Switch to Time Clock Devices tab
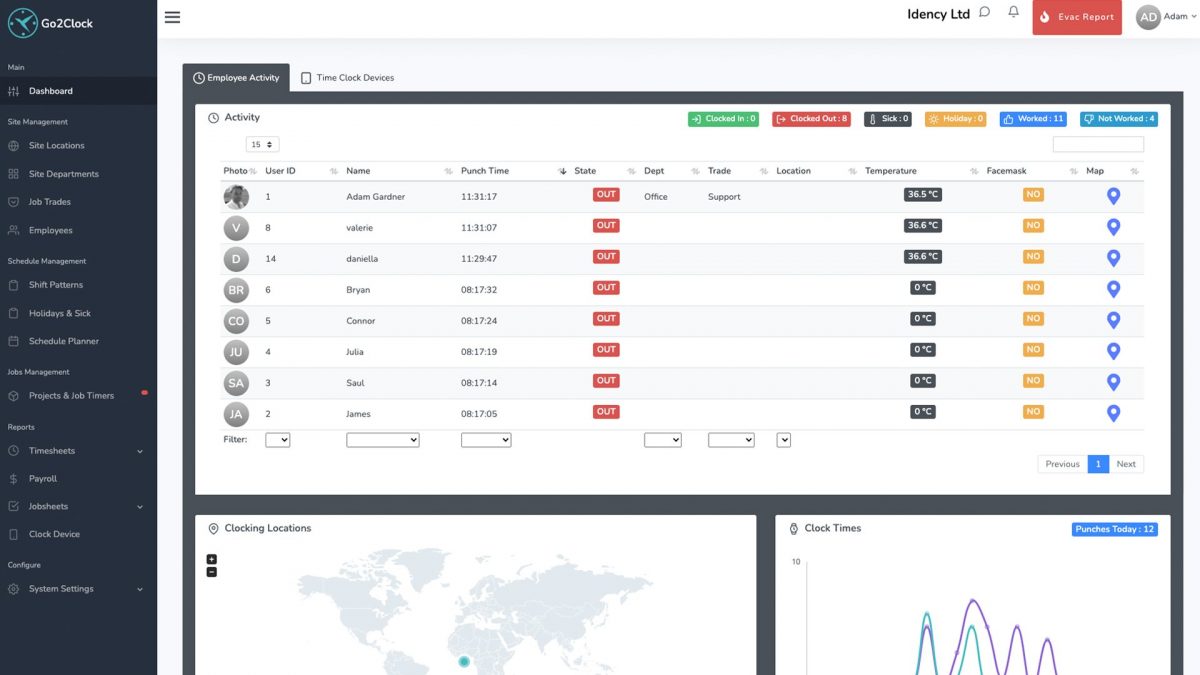 click(x=347, y=78)
